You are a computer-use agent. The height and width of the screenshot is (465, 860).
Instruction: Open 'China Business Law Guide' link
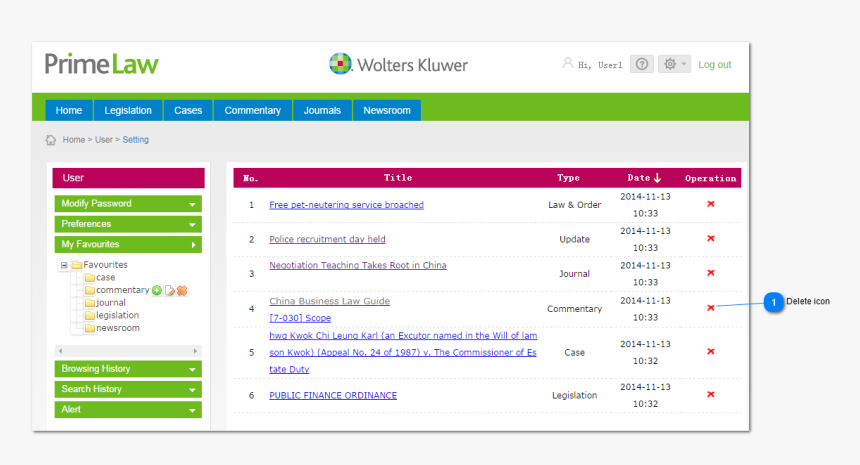[x=330, y=301]
